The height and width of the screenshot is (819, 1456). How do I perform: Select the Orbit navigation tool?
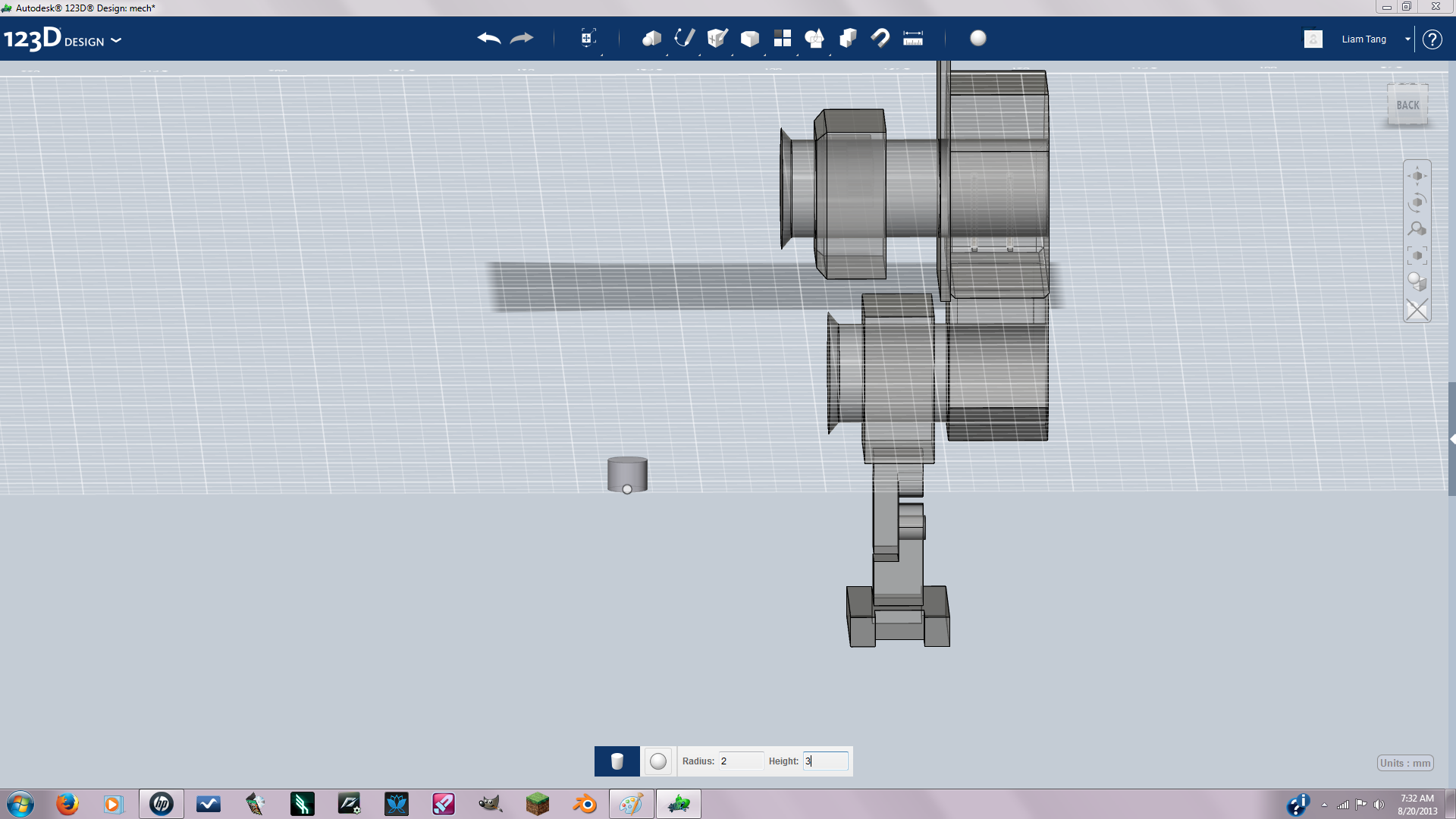1417,202
